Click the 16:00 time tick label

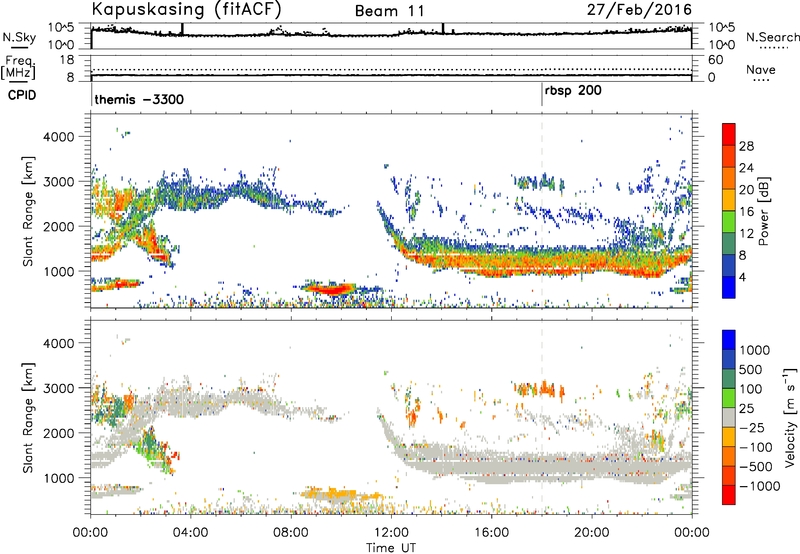click(491, 533)
